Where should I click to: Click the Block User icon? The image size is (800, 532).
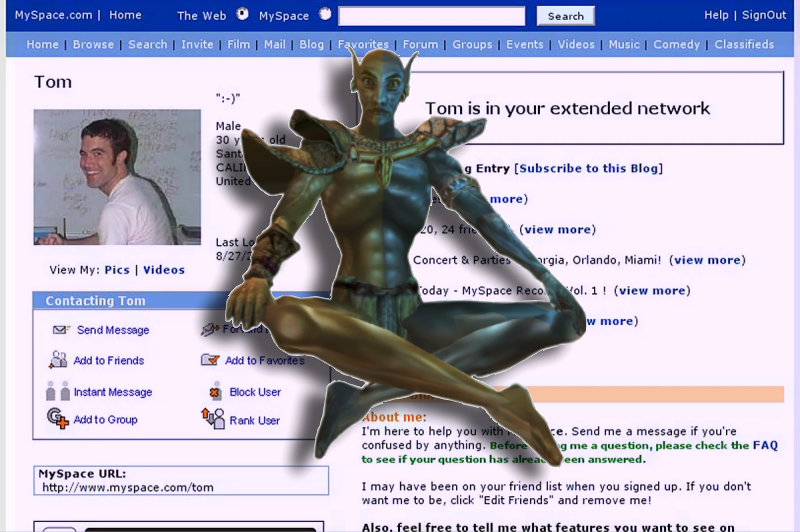point(215,391)
